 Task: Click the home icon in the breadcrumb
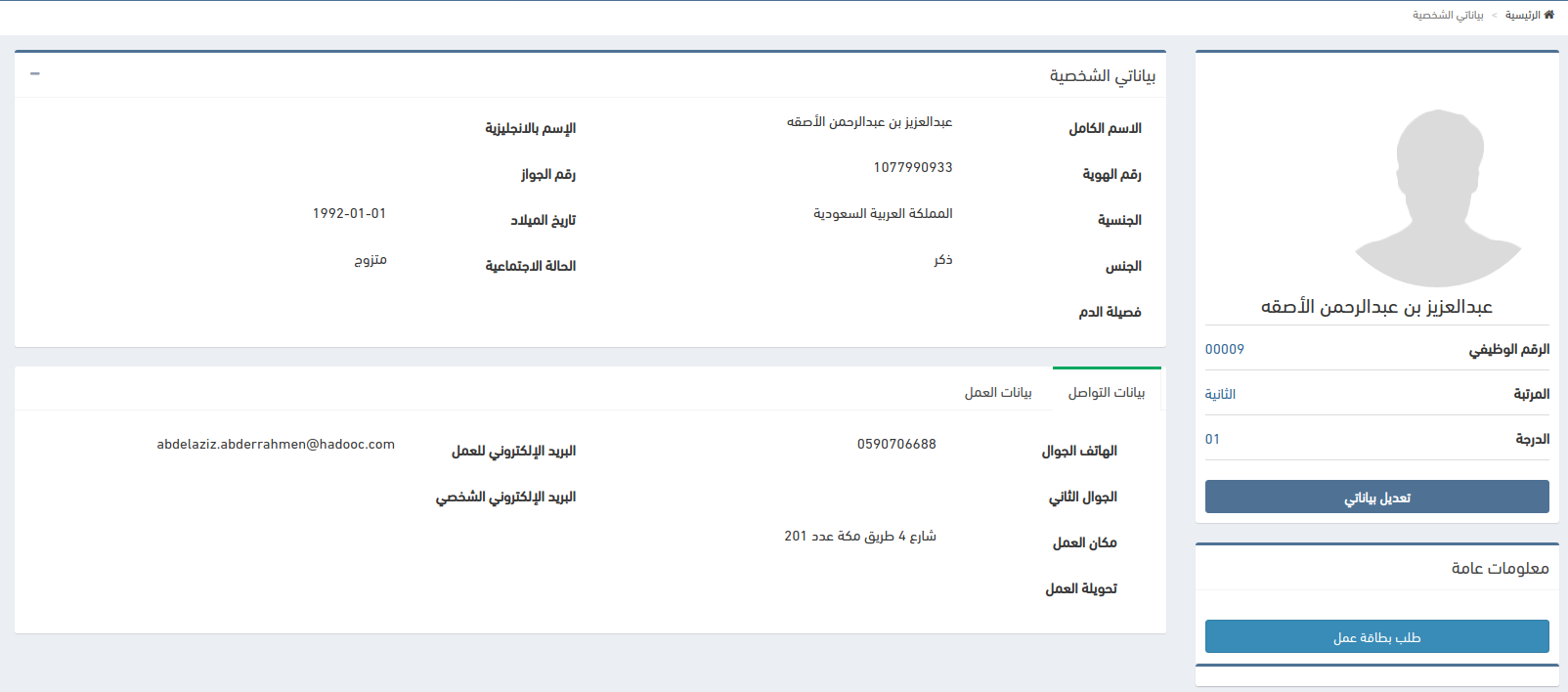point(1548,15)
